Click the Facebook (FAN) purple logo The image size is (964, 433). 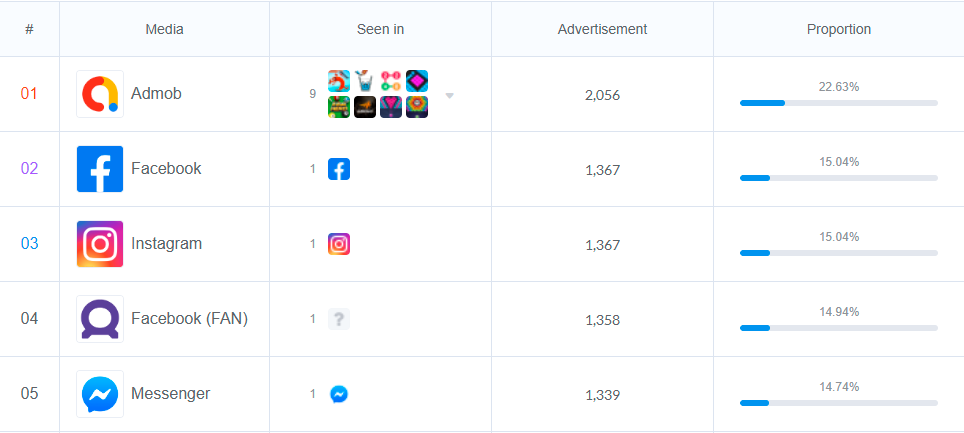pyautogui.click(x=100, y=319)
